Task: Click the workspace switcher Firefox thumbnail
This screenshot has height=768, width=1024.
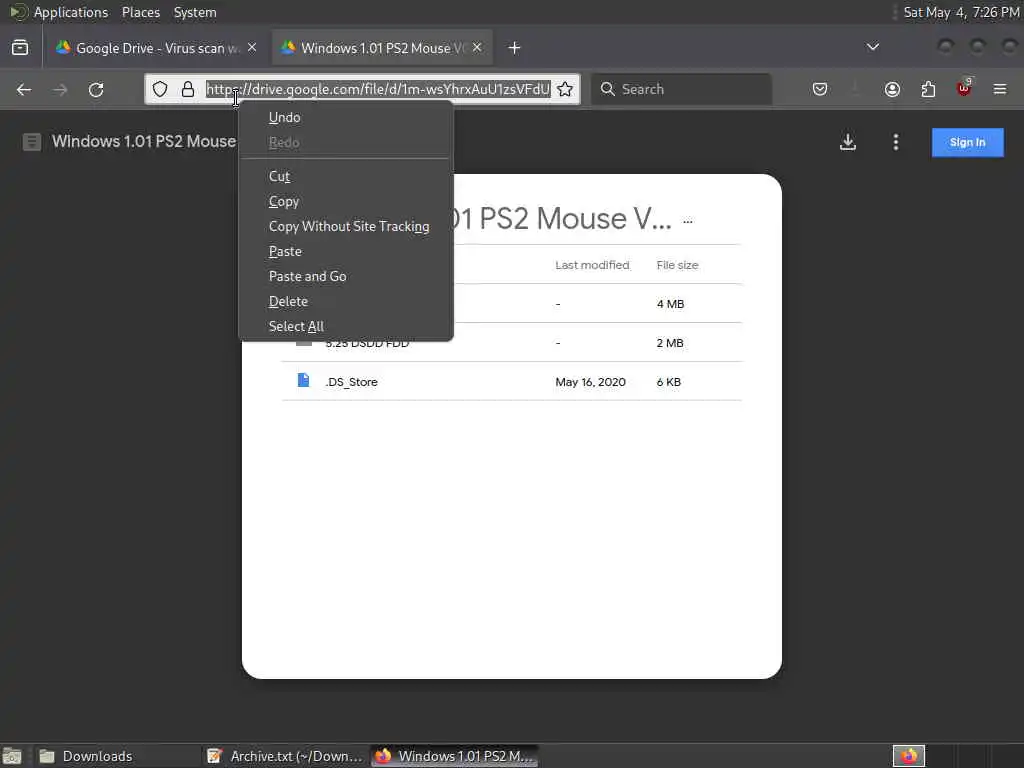Action: pyautogui.click(x=909, y=756)
